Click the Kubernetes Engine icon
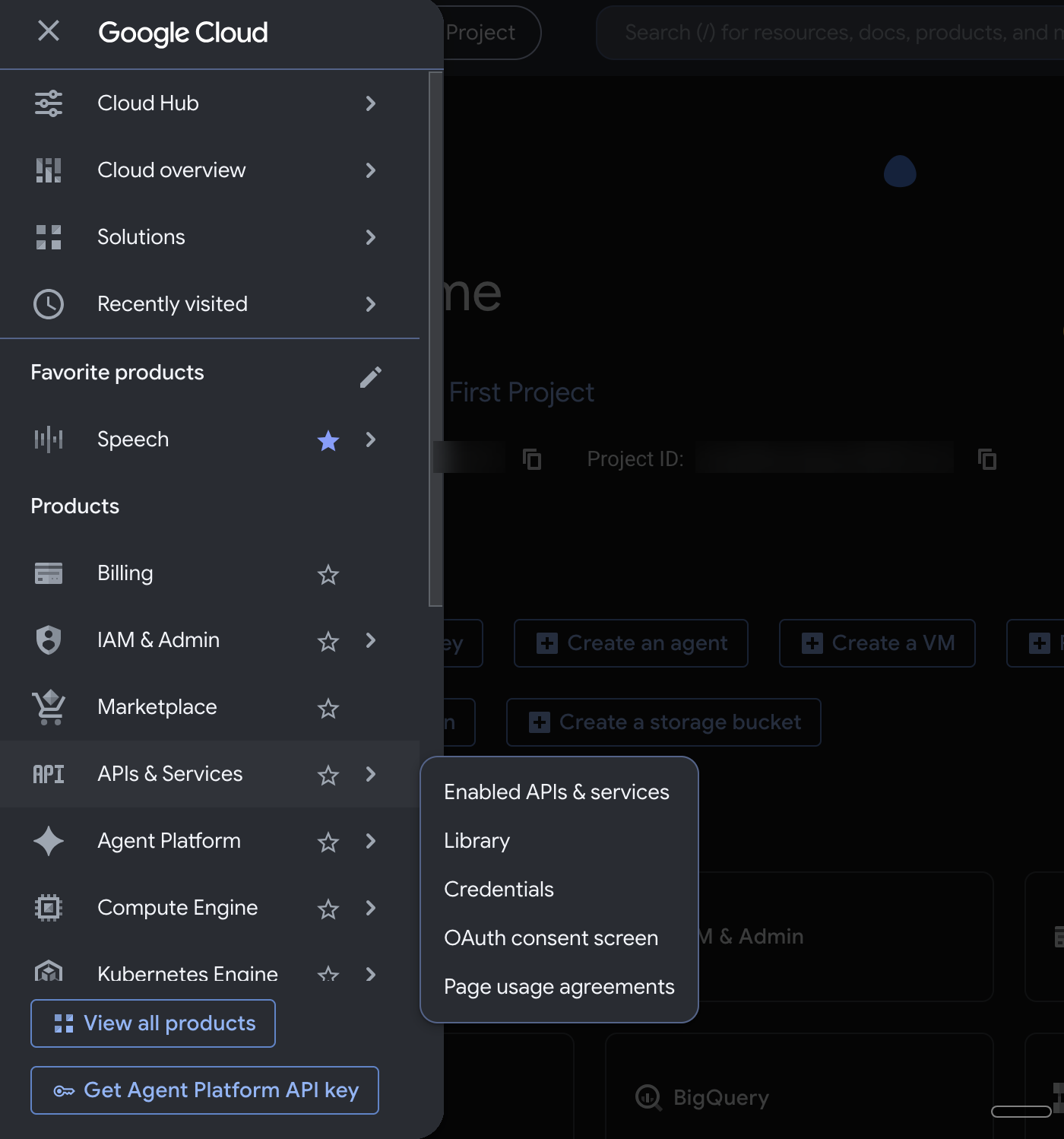The width and height of the screenshot is (1064, 1139). (x=49, y=971)
